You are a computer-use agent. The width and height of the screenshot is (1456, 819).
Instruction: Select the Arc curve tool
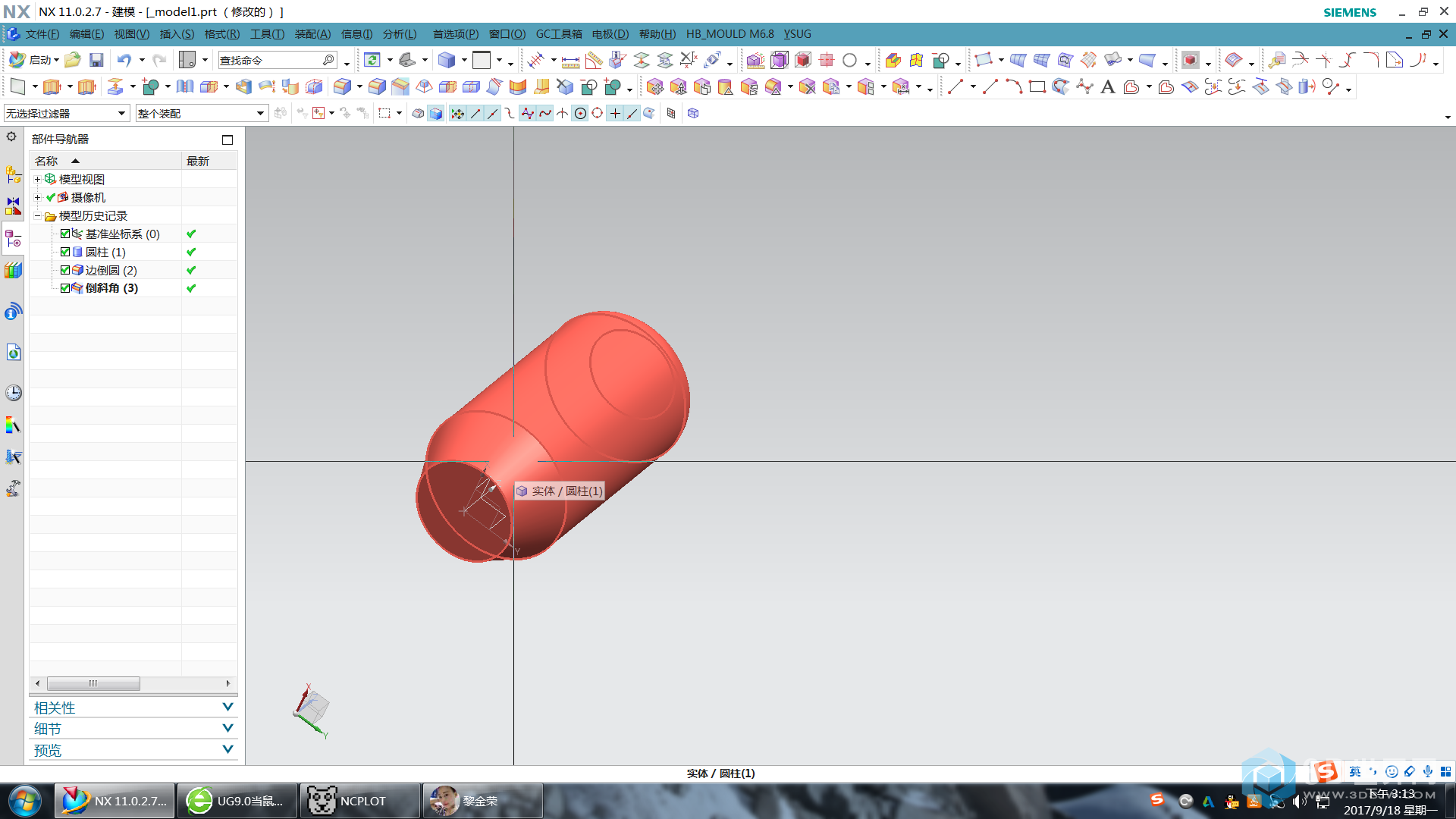(1013, 87)
